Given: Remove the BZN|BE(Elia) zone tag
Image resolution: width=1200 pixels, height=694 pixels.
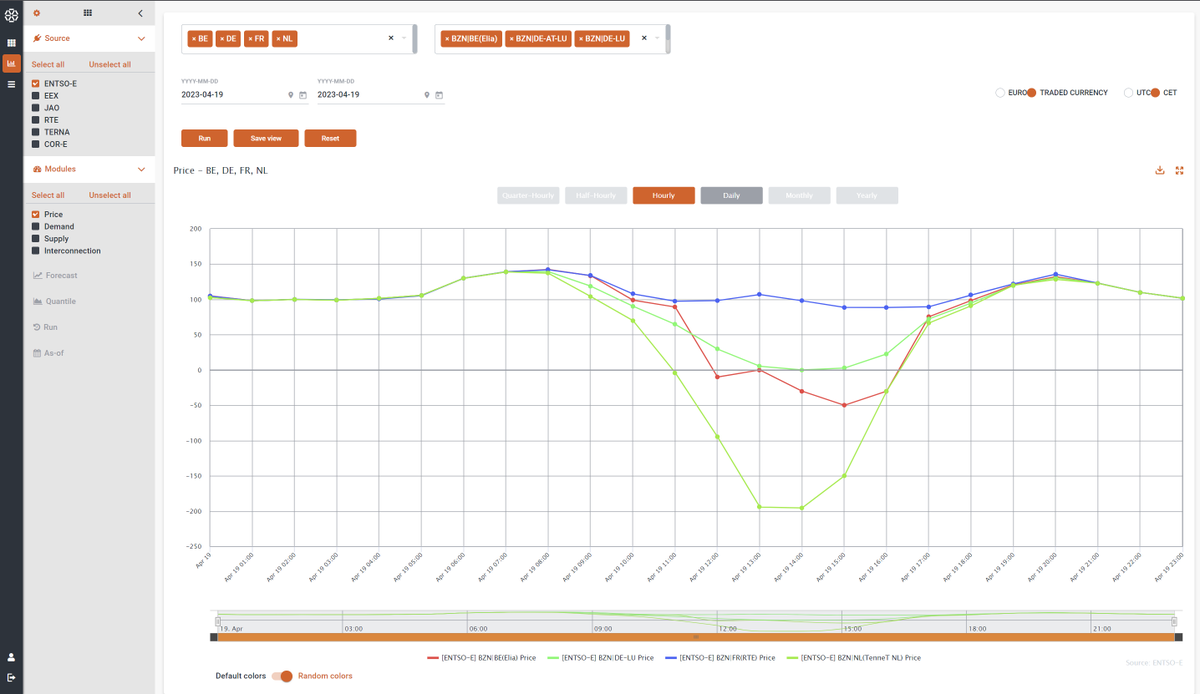Looking at the screenshot, I should (447, 38).
